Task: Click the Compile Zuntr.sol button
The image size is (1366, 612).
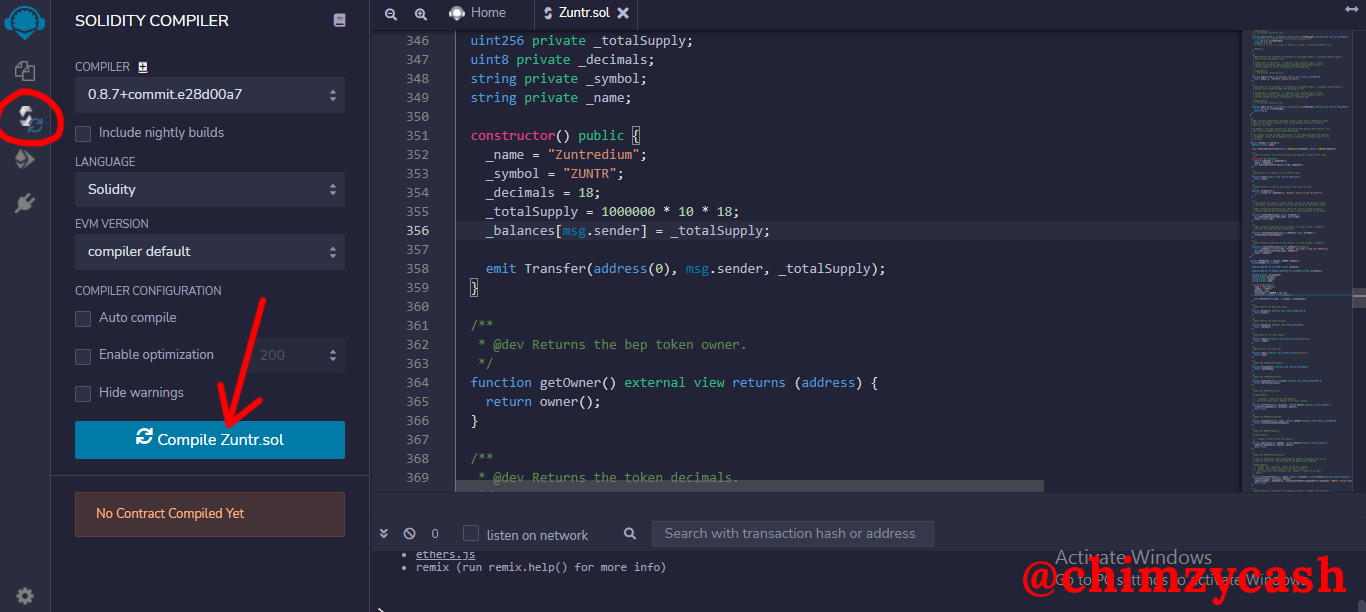Action: click(x=210, y=440)
